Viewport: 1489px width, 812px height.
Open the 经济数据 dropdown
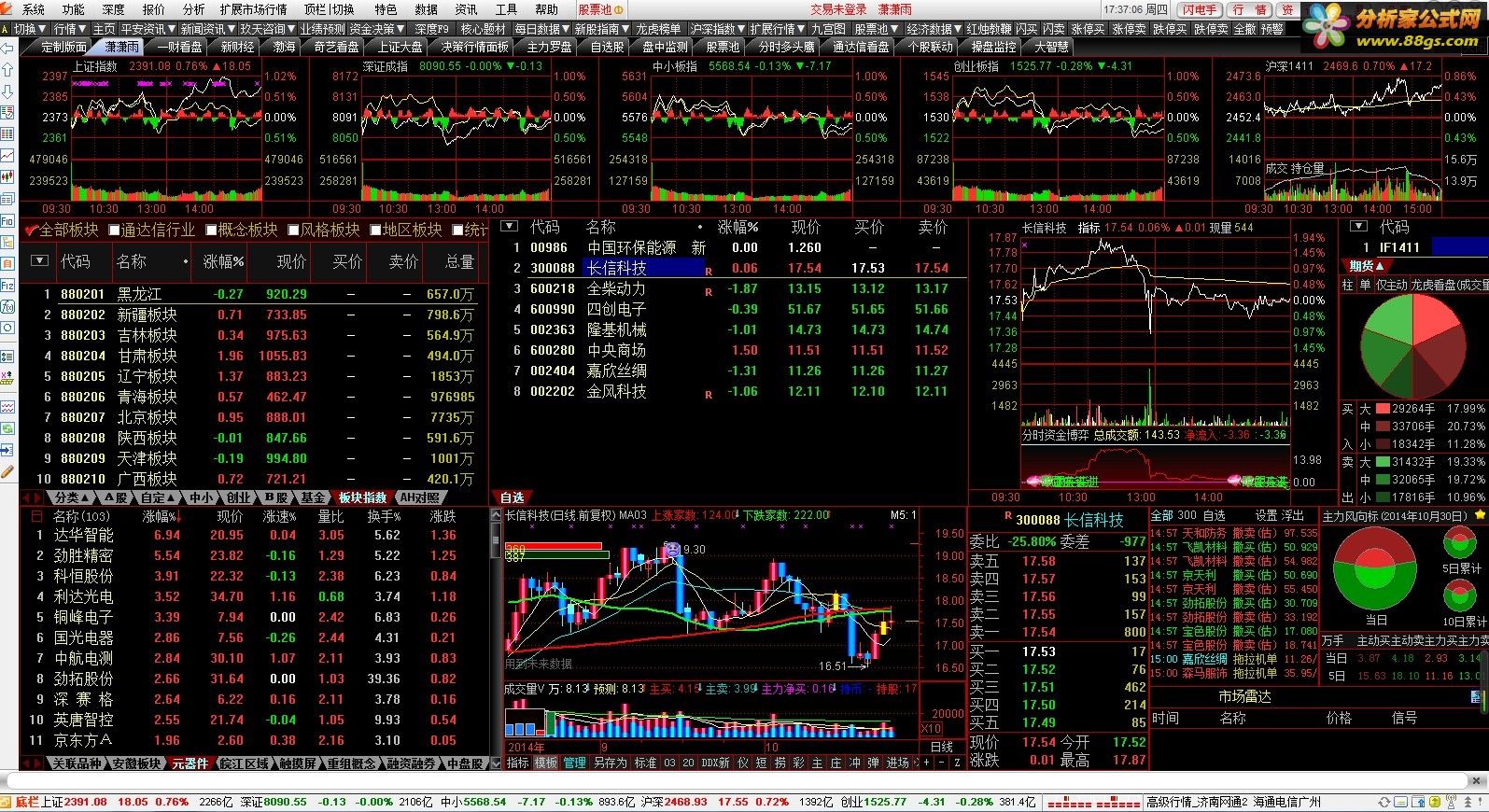pyautogui.click(x=934, y=29)
